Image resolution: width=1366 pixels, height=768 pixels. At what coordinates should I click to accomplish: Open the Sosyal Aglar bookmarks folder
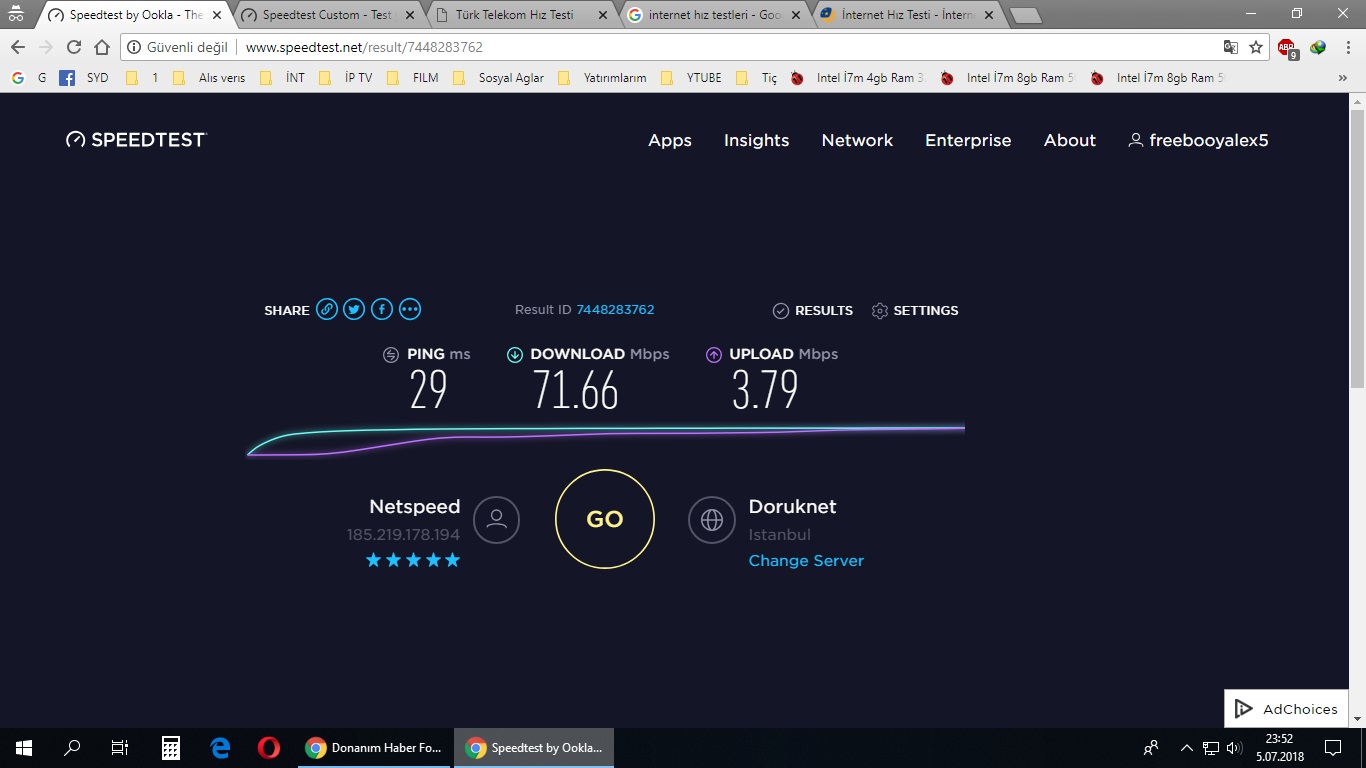pos(498,77)
